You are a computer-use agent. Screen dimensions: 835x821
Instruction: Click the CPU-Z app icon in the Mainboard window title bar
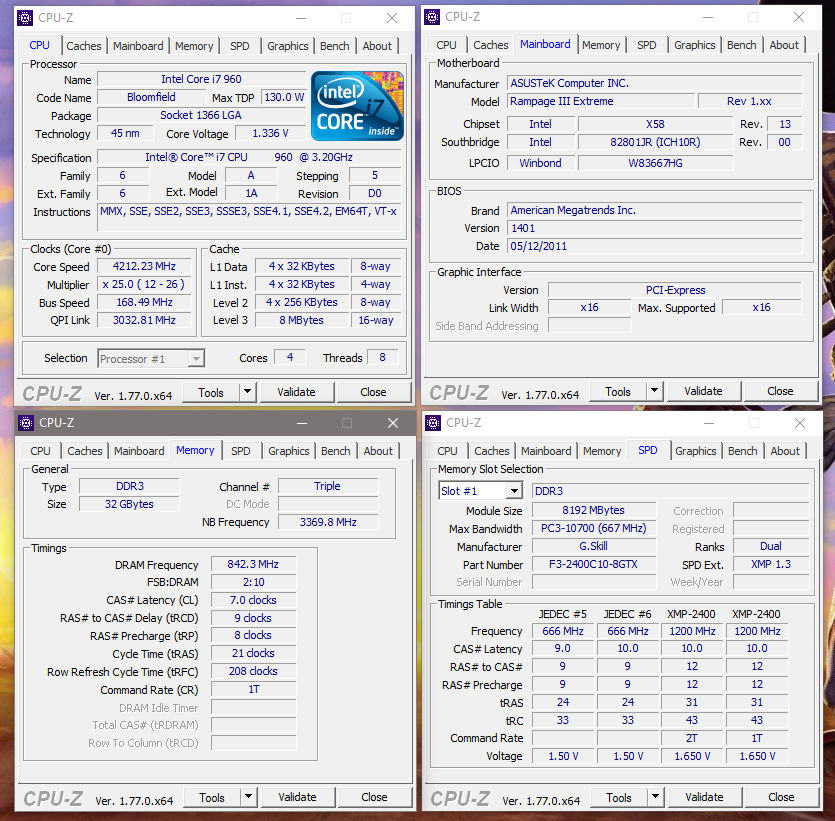[432, 17]
